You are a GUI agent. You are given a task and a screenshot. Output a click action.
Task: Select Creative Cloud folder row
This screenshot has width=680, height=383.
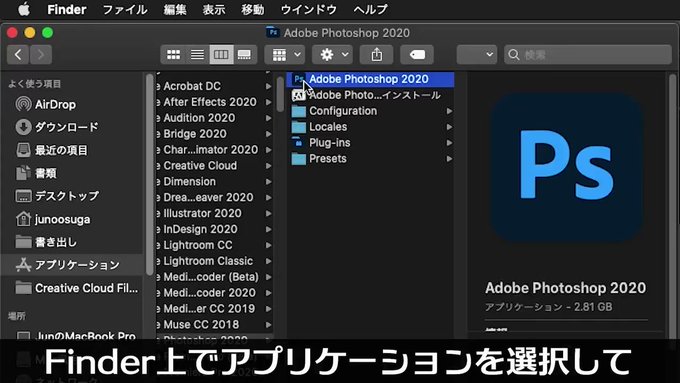pyautogui.click(x=214, y=166)
